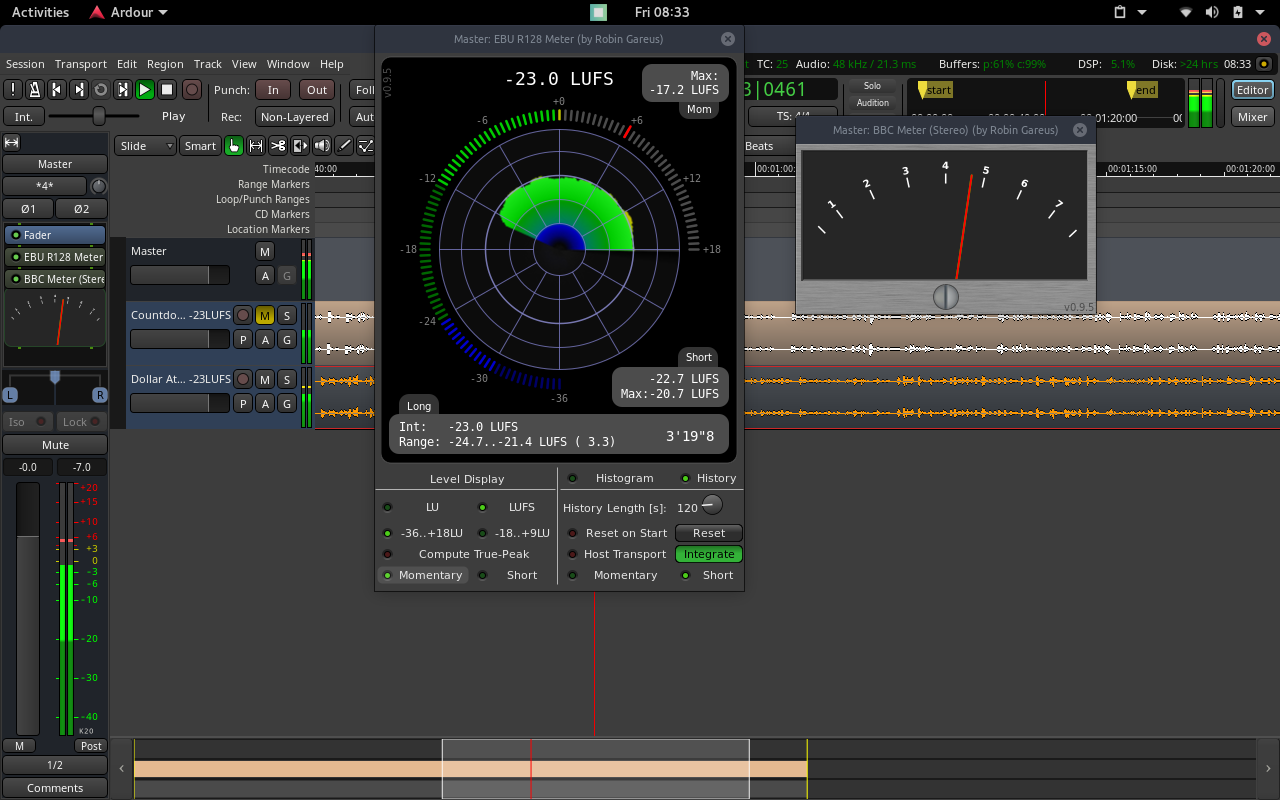
Task: Click the BBC meter calibration screw
Action: (945, 297)
